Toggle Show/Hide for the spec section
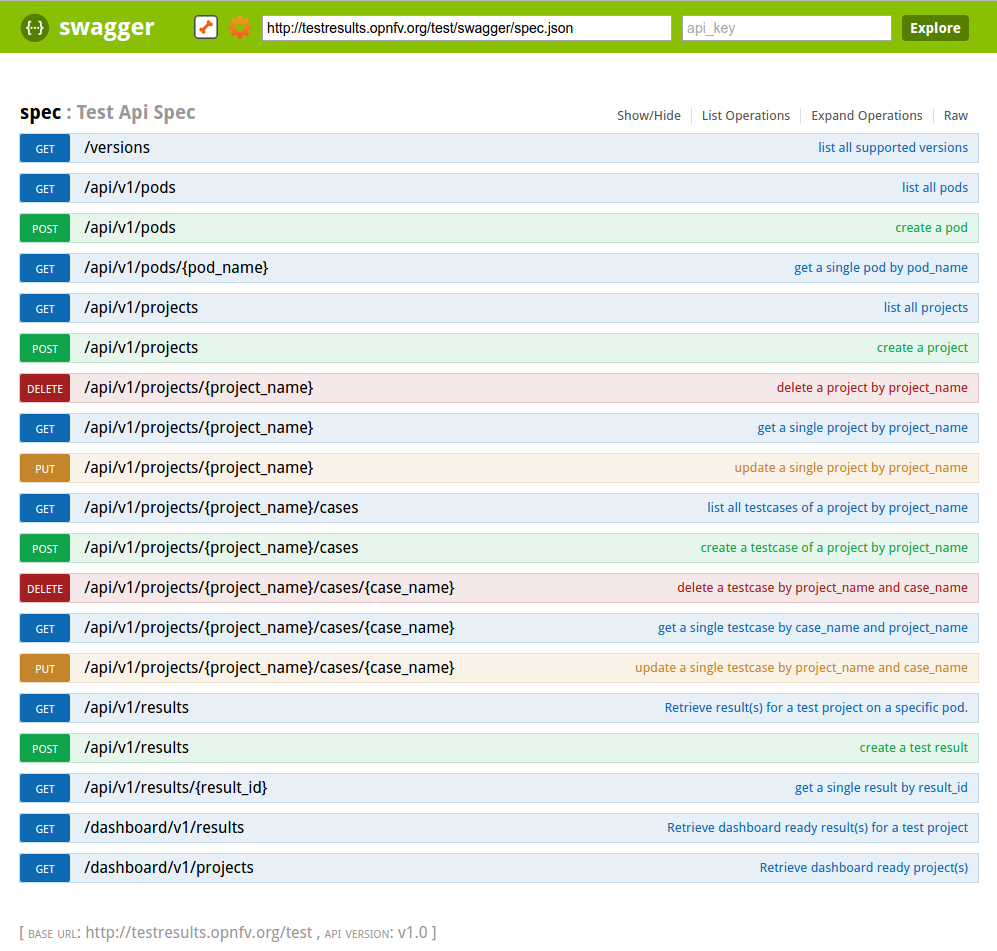Image resolution: width=997 pixels, height=951 pixels. pyautogui.click(x=648, y=116)
